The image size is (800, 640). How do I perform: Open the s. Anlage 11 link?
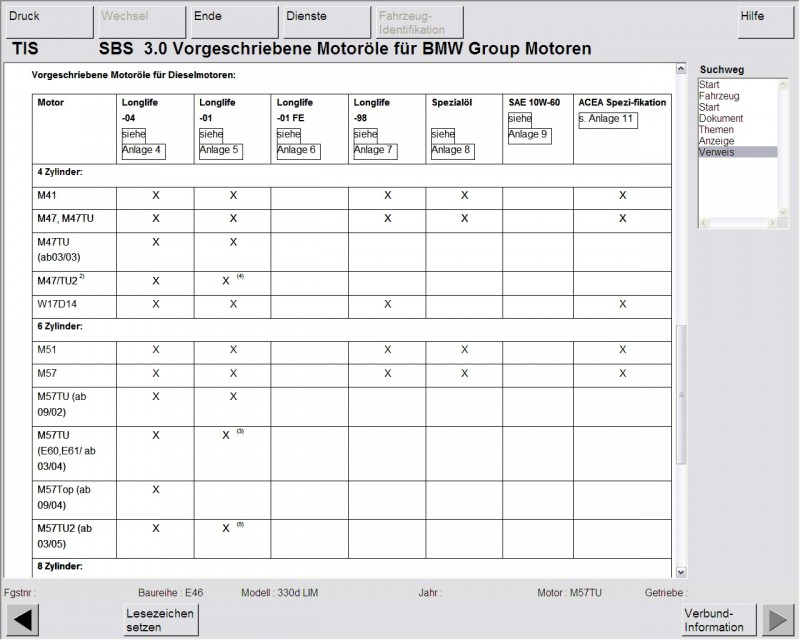[x=608, y=119]
